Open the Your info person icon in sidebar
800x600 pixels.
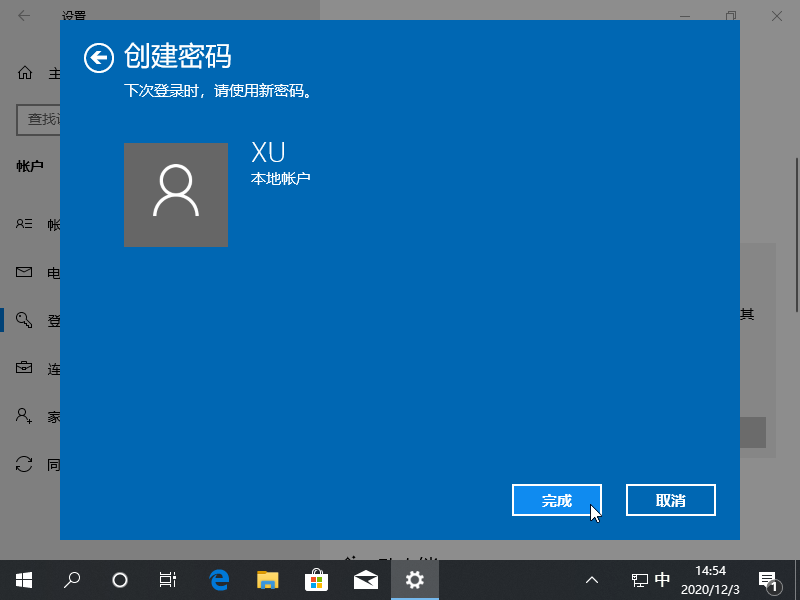tap(25, 224)
